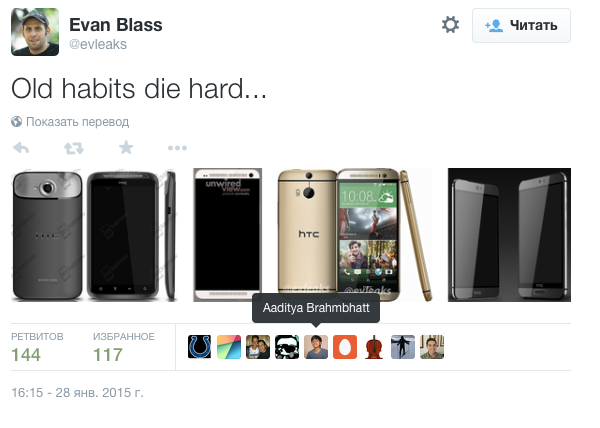
Task: Open the tweet settings gear menu
Action: pyautogui.click(x=450, y=25)
